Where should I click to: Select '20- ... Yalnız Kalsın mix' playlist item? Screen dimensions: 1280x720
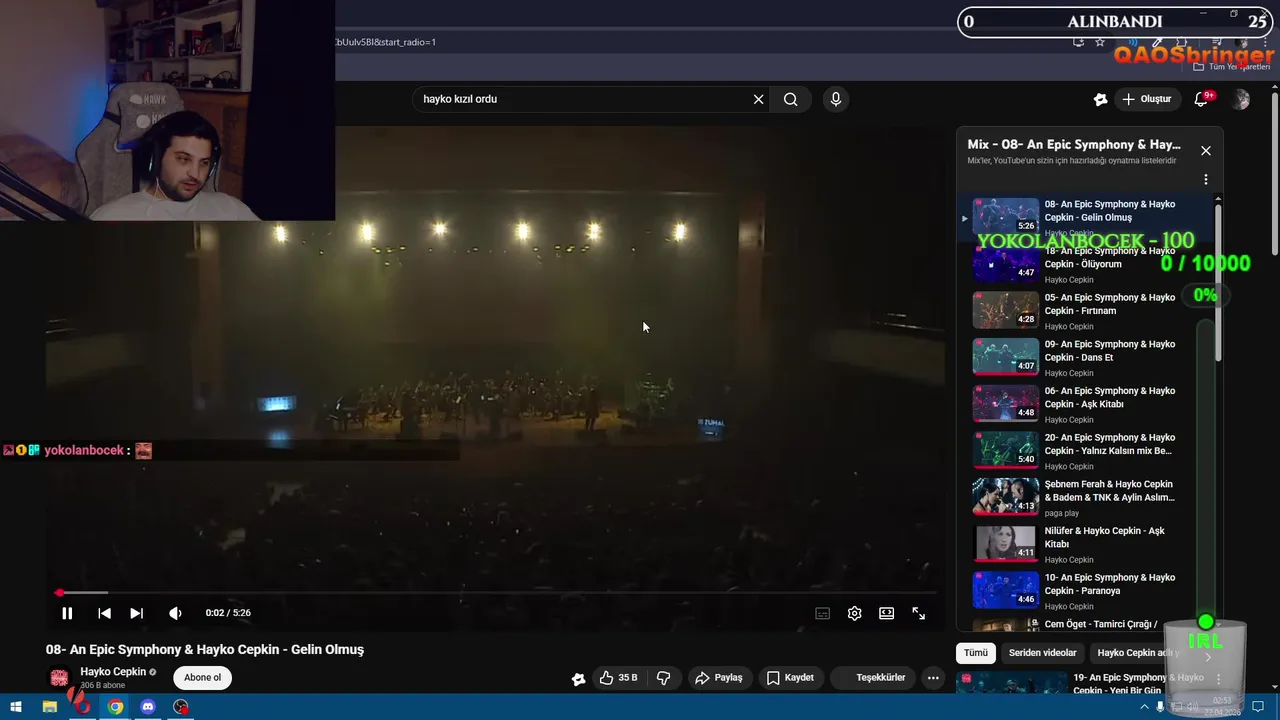click(x=1085, y=451)
